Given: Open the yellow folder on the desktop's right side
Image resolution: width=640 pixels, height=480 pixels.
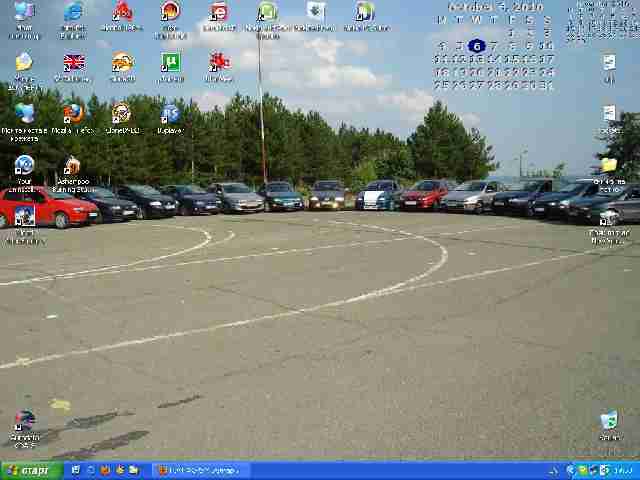Looking at the screenshot, I should click(x=608, y=167).
